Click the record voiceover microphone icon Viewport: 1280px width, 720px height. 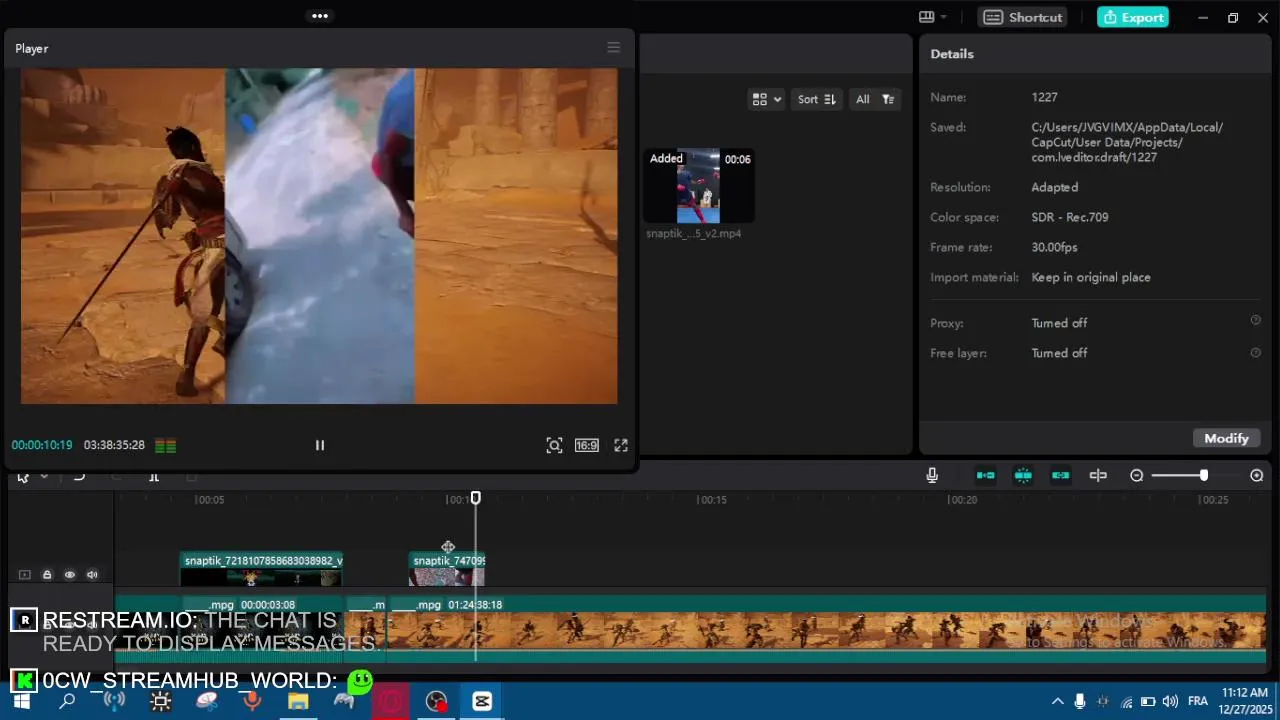[x=932, y=476]
